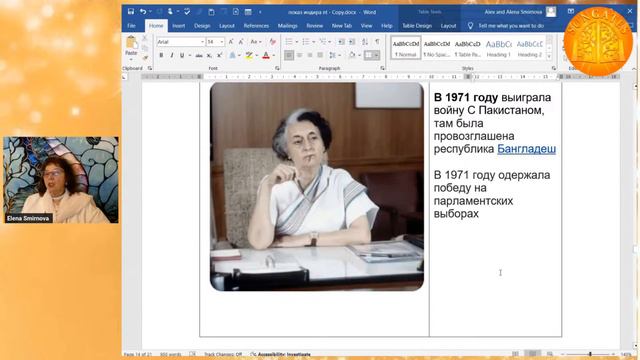
Task: Switch to the Table Design tab
Action: point(417,26)
